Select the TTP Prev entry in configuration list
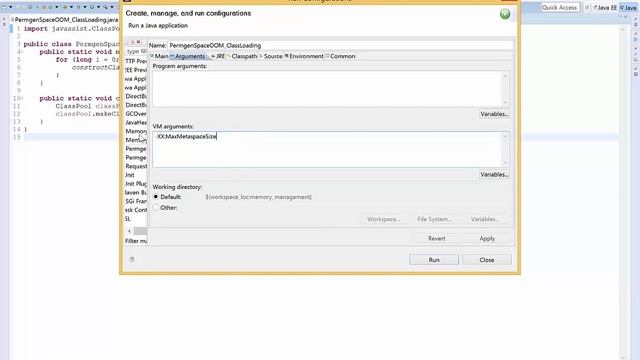 click(x=136, y=61)
